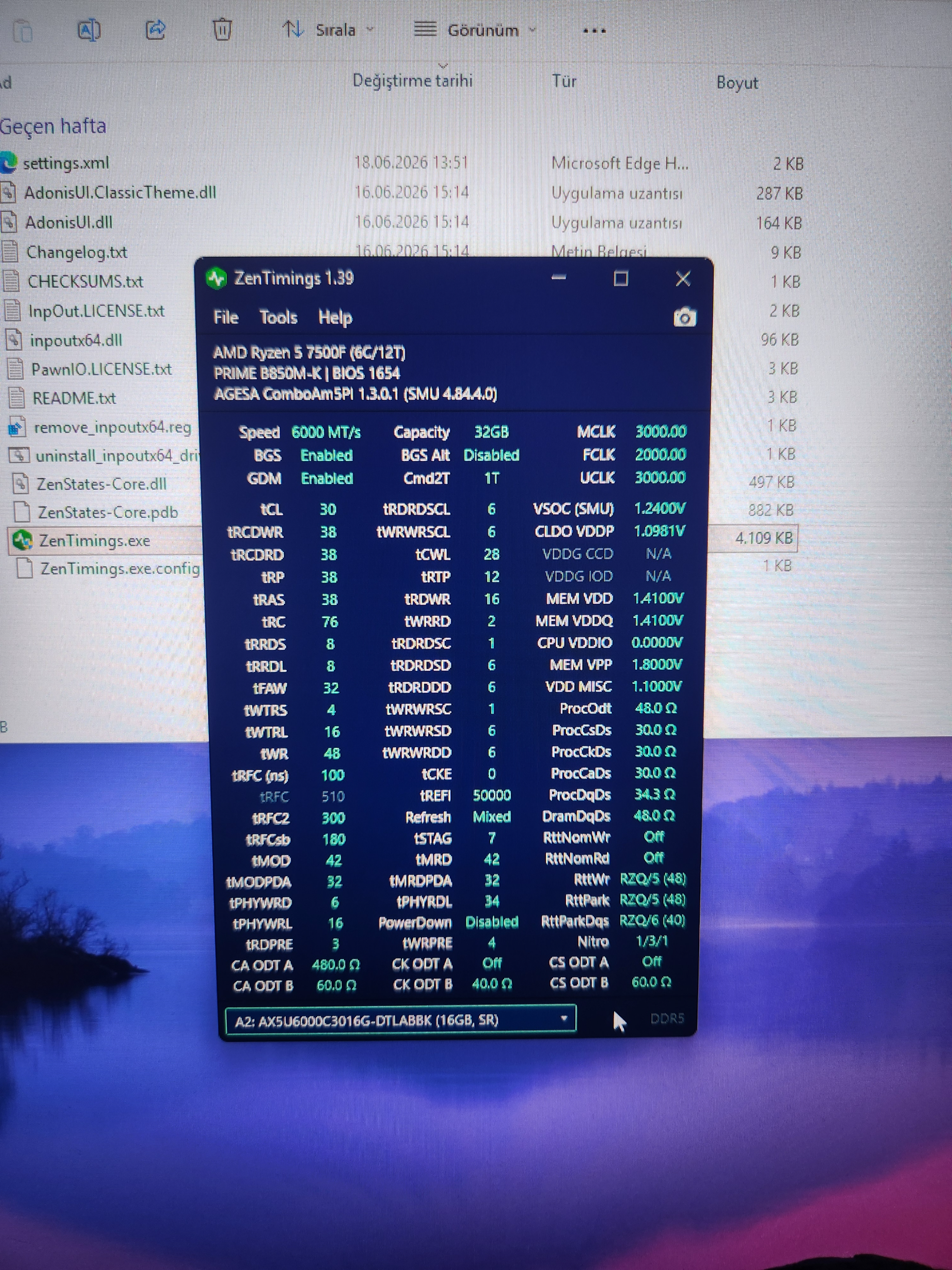Expand the A2 memory module selector
The height and width of the screenshot is (1270, 952).
pos(400,1020)
